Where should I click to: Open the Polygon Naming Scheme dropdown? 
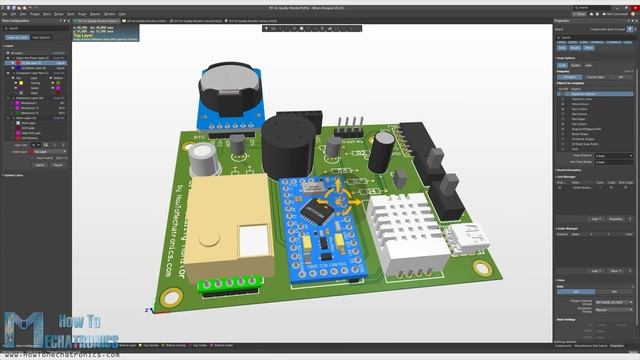tap(614, 302)
